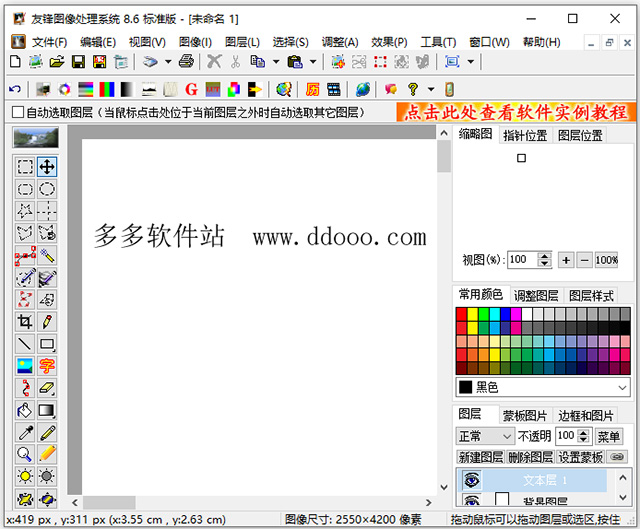This screenshot has width=640, height=529.
Task: Open the 效果(P) menu
Action: coord(389,42)
